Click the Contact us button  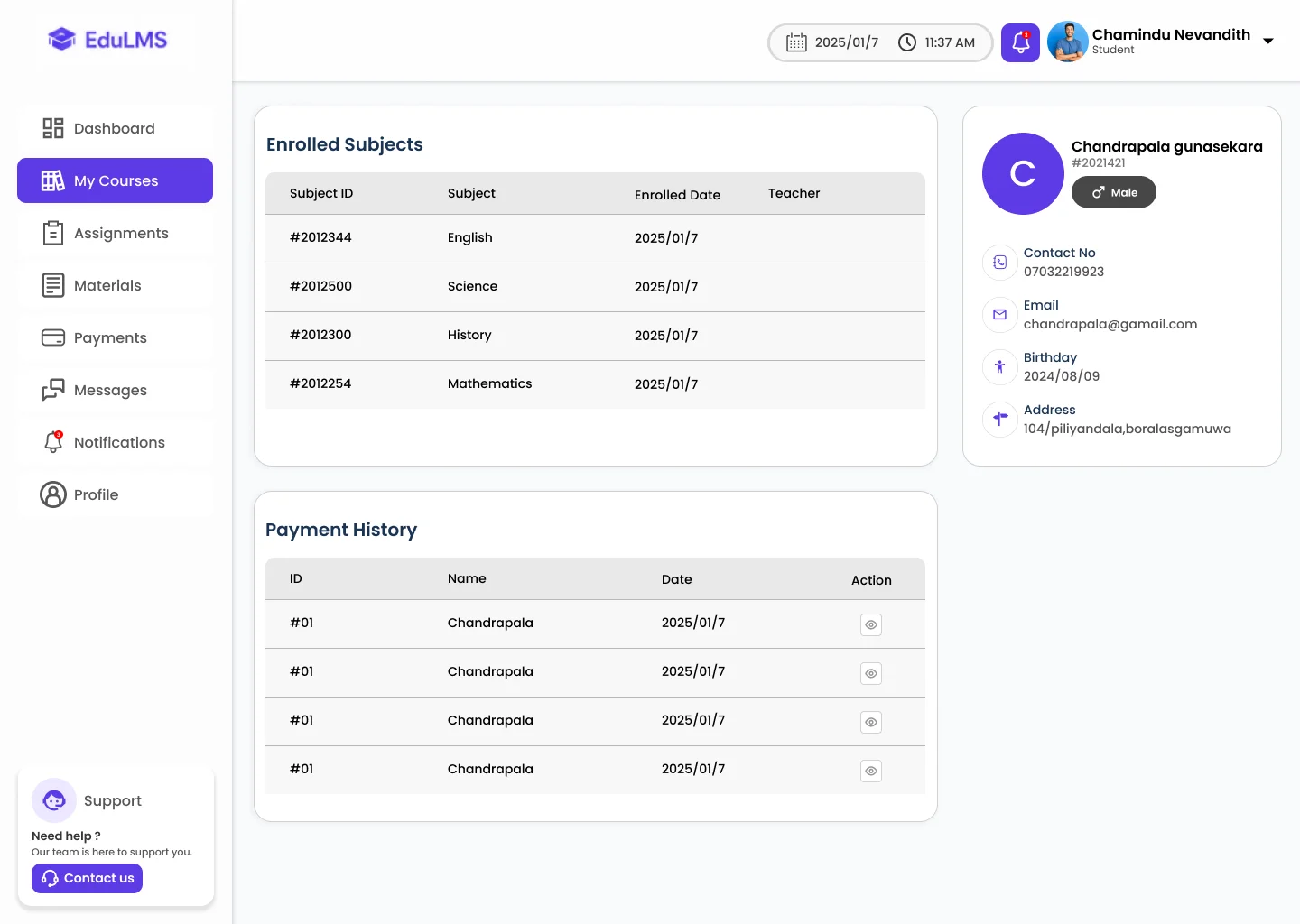pos(88,879)
